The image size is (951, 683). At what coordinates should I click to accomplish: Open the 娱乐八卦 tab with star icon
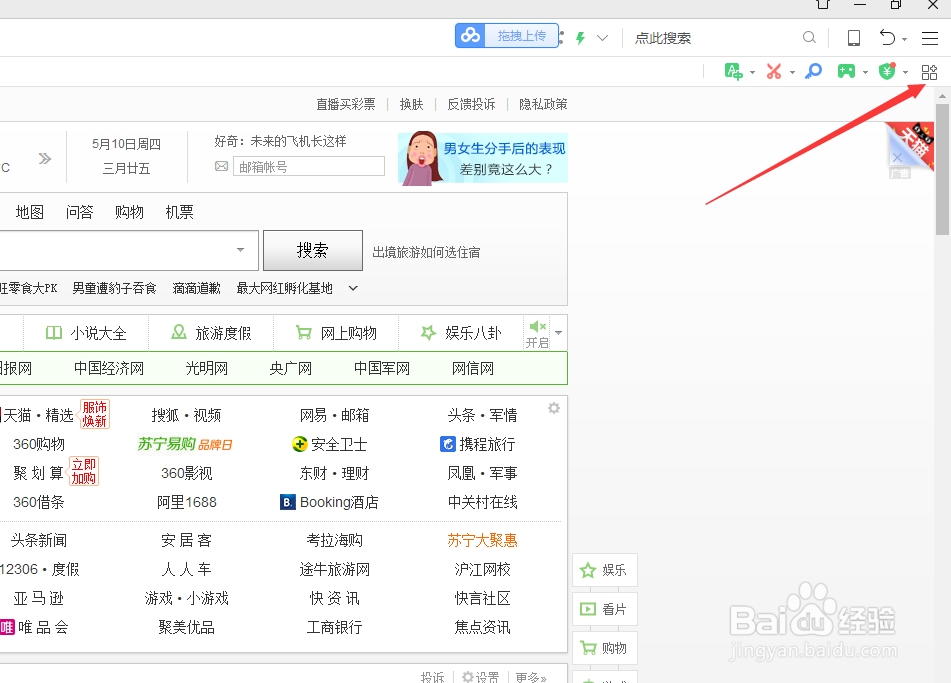click(x=461, y=333)
